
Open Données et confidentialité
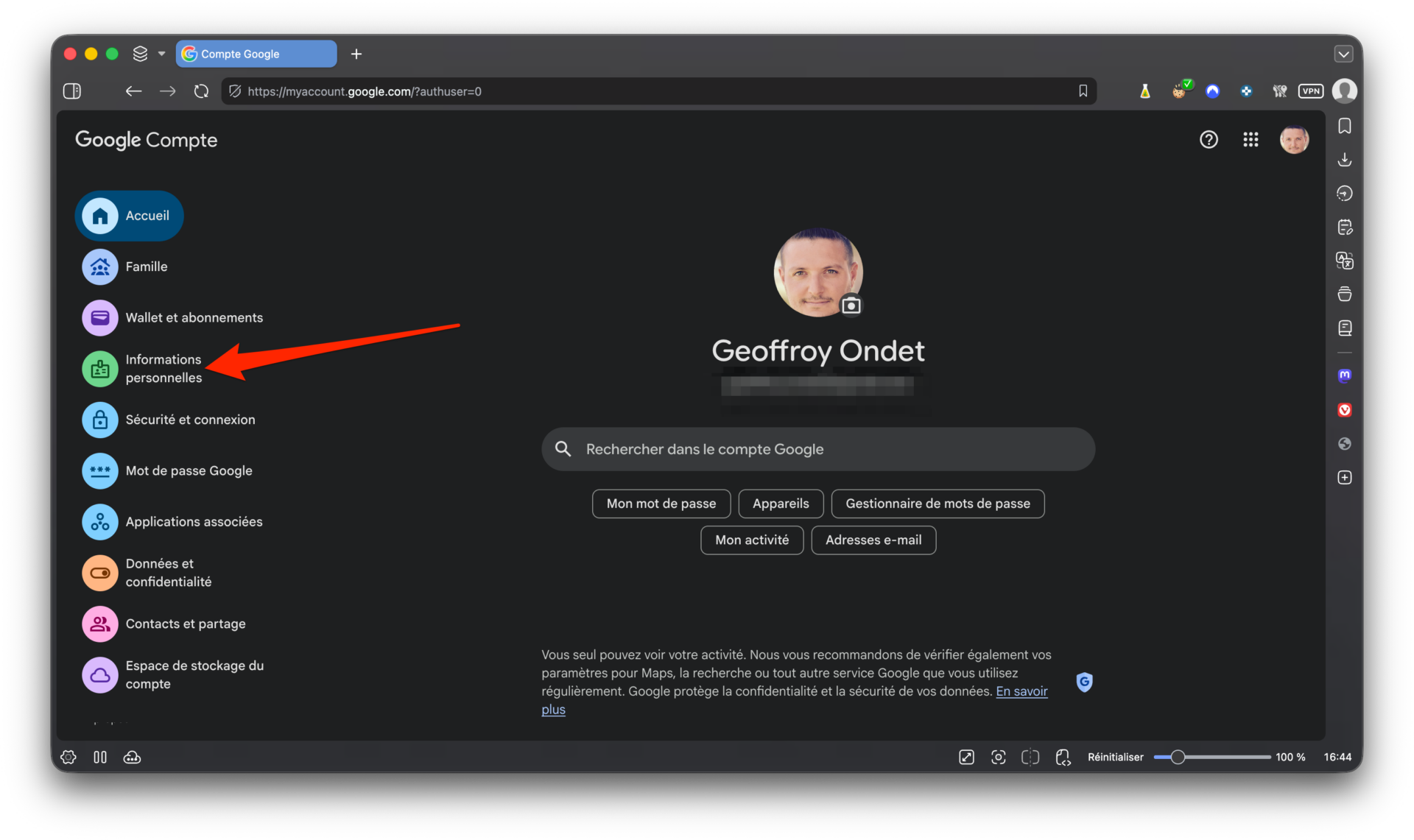coord(147,573)
